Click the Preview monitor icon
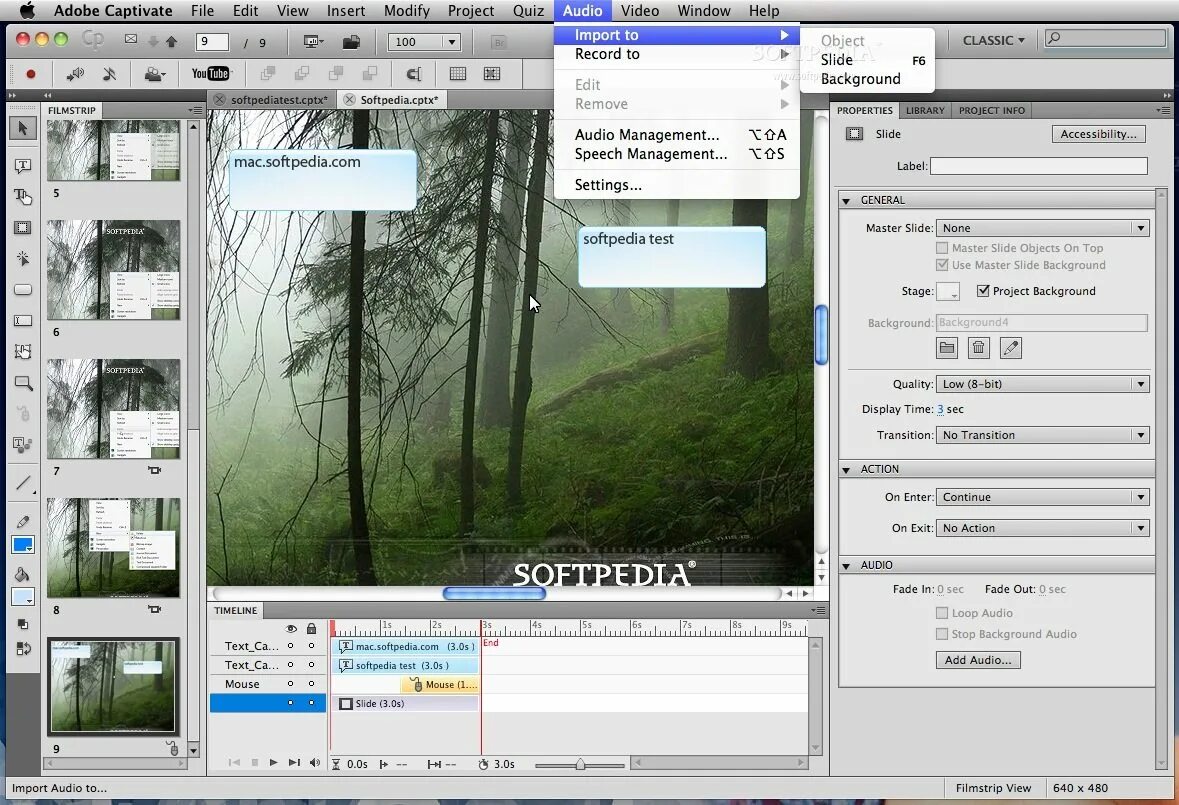This screenshot has height=805, width=1179. (312, 42)
